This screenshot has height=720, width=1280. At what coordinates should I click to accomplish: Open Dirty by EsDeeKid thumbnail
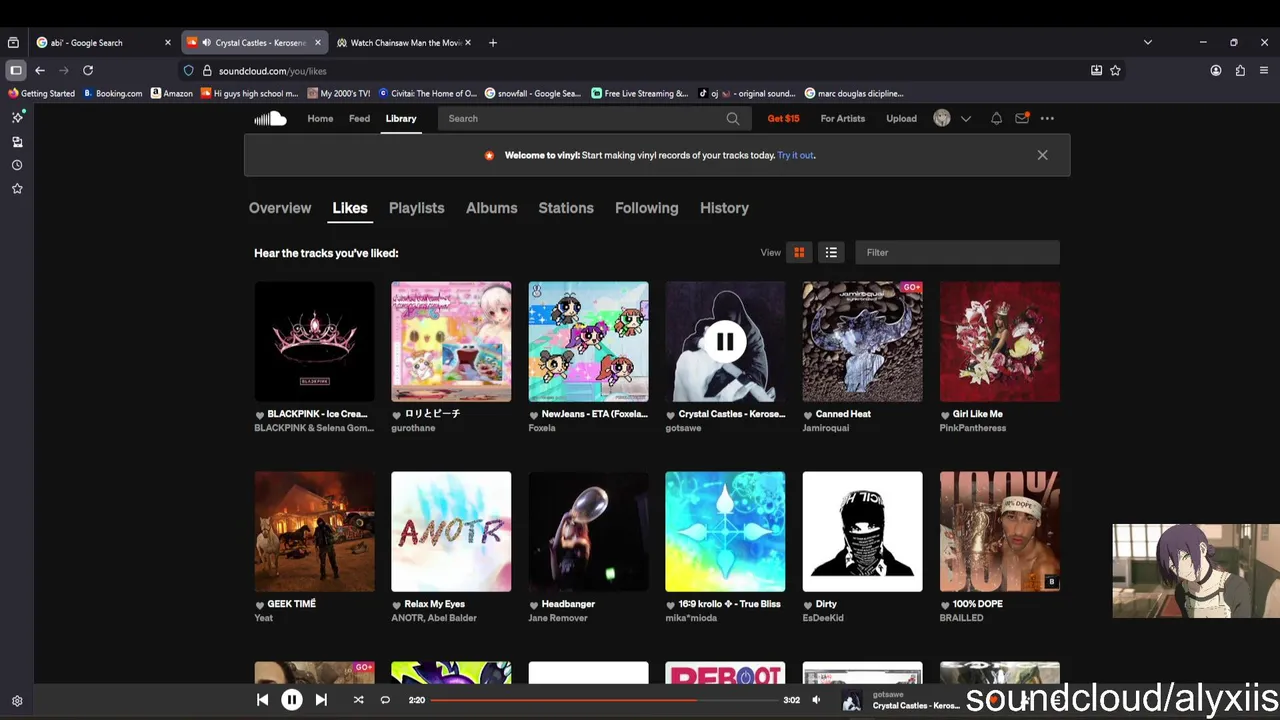click(x=862, y=532)
